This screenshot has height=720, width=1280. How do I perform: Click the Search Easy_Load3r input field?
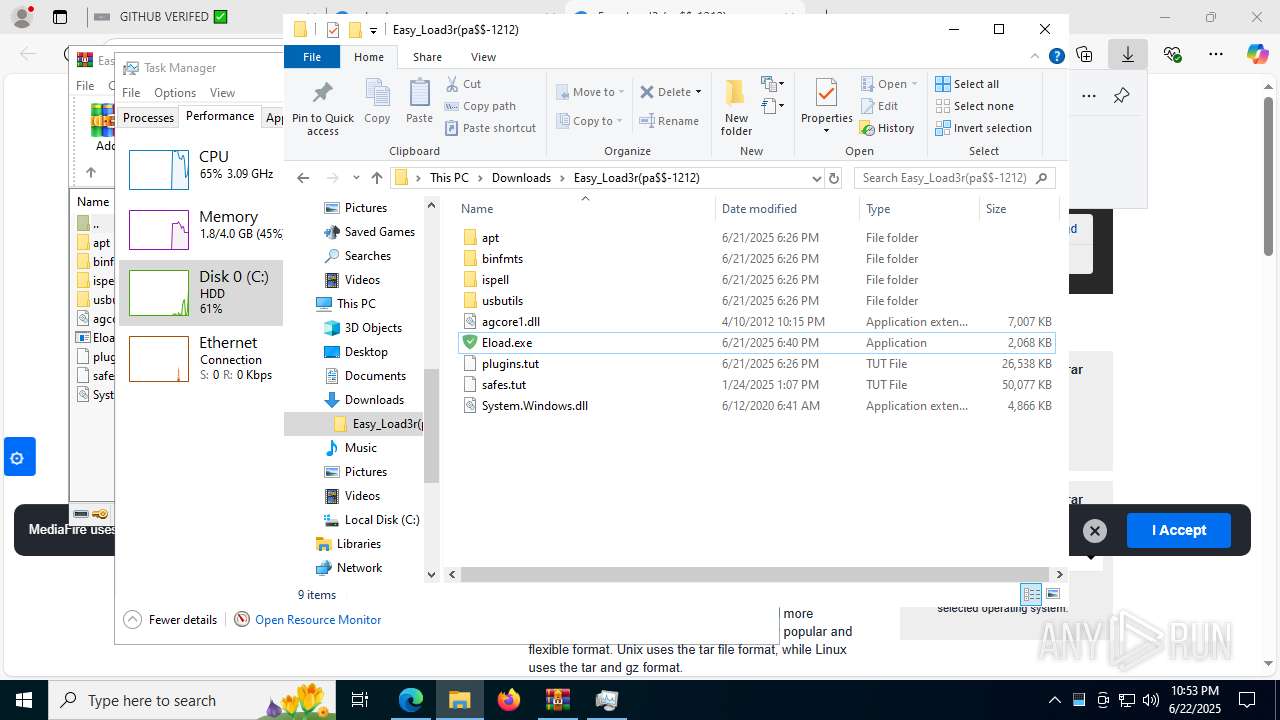click(x=955, y=178)
